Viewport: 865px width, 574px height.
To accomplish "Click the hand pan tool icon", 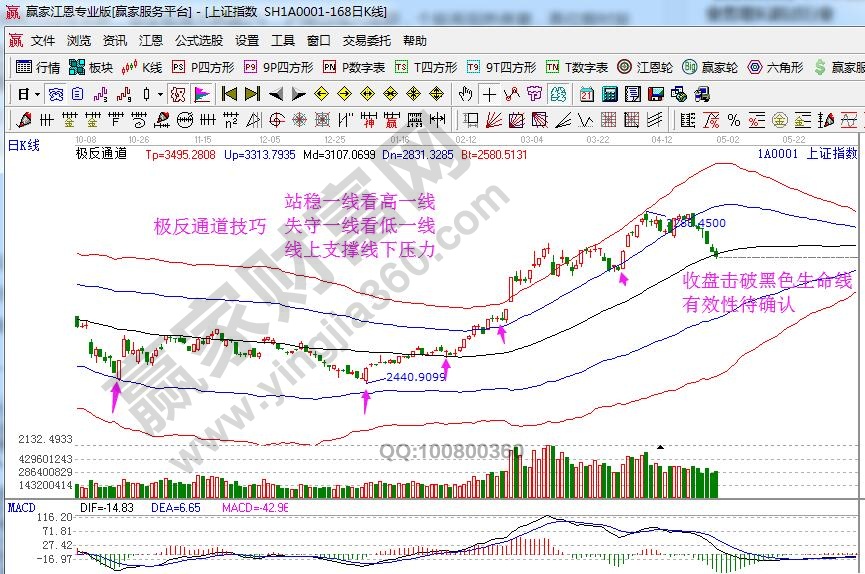I will coord(465,94).
